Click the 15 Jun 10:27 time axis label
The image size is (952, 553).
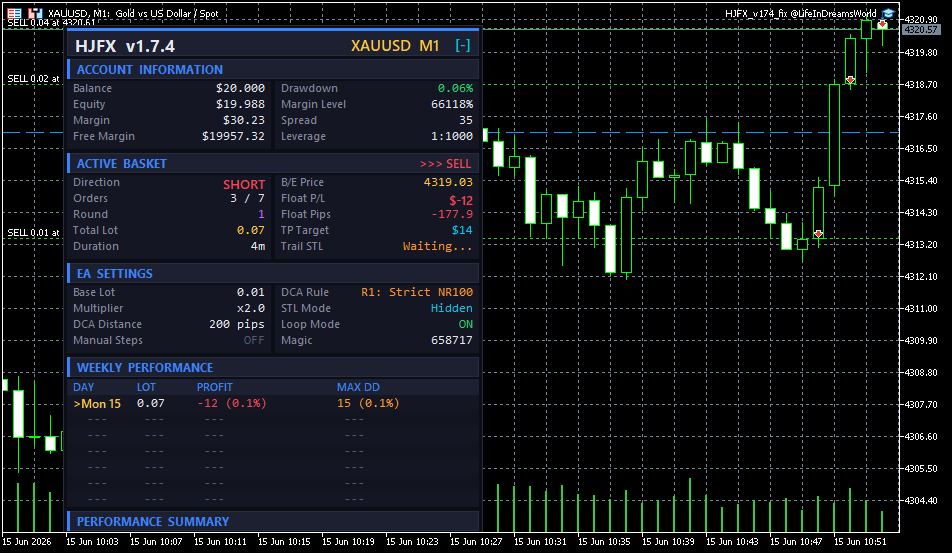476,541
